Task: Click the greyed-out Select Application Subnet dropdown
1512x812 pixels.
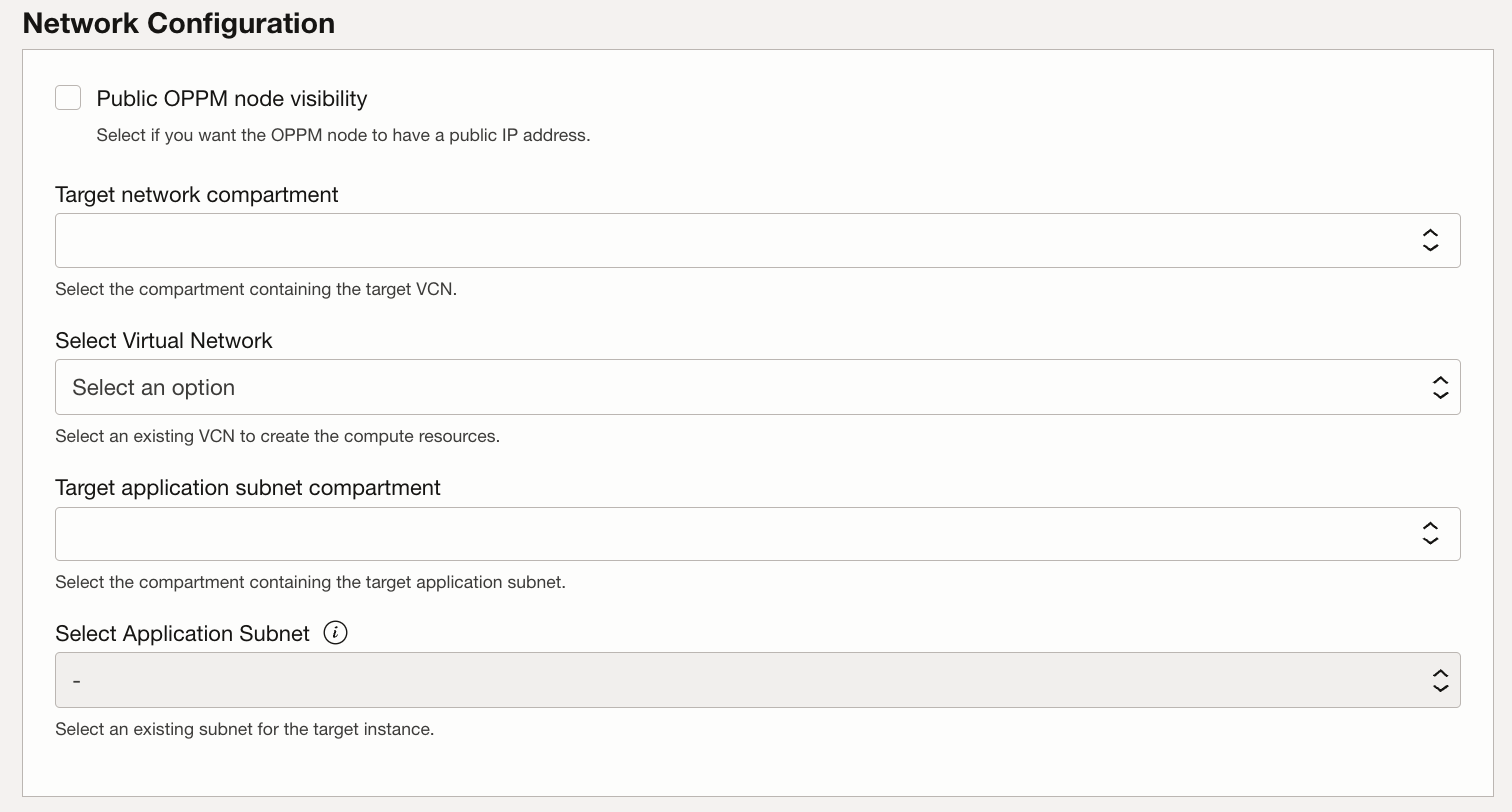Action: tap(730, 680)
